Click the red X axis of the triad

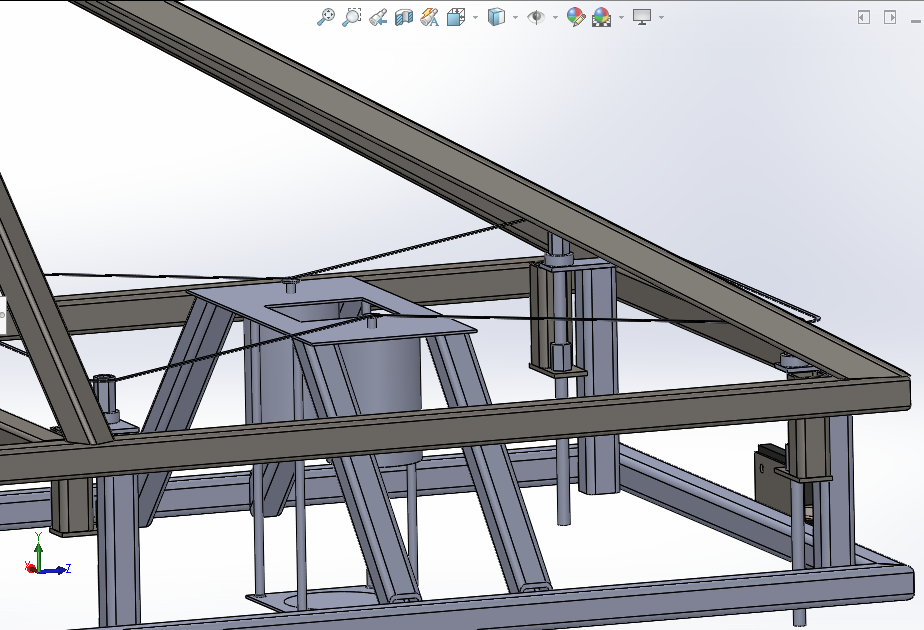click(x=30, y=567)
